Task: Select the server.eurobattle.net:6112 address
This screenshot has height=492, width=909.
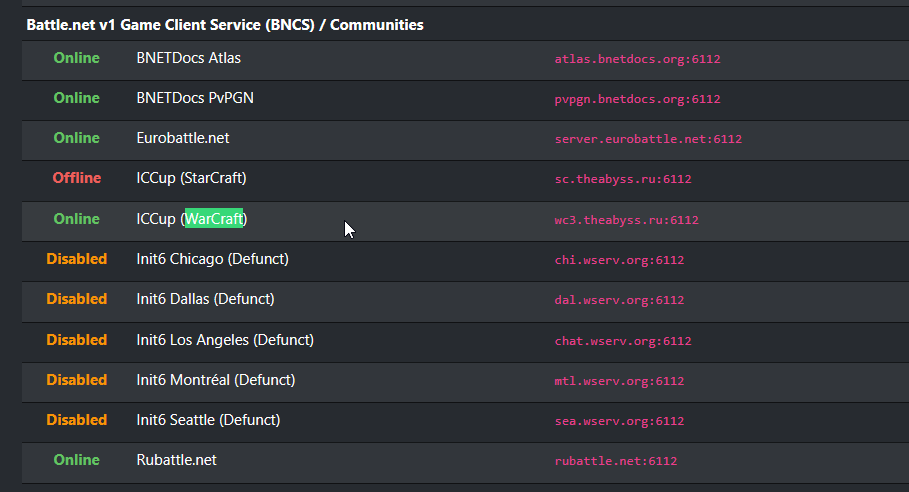Action: [648, 139]
